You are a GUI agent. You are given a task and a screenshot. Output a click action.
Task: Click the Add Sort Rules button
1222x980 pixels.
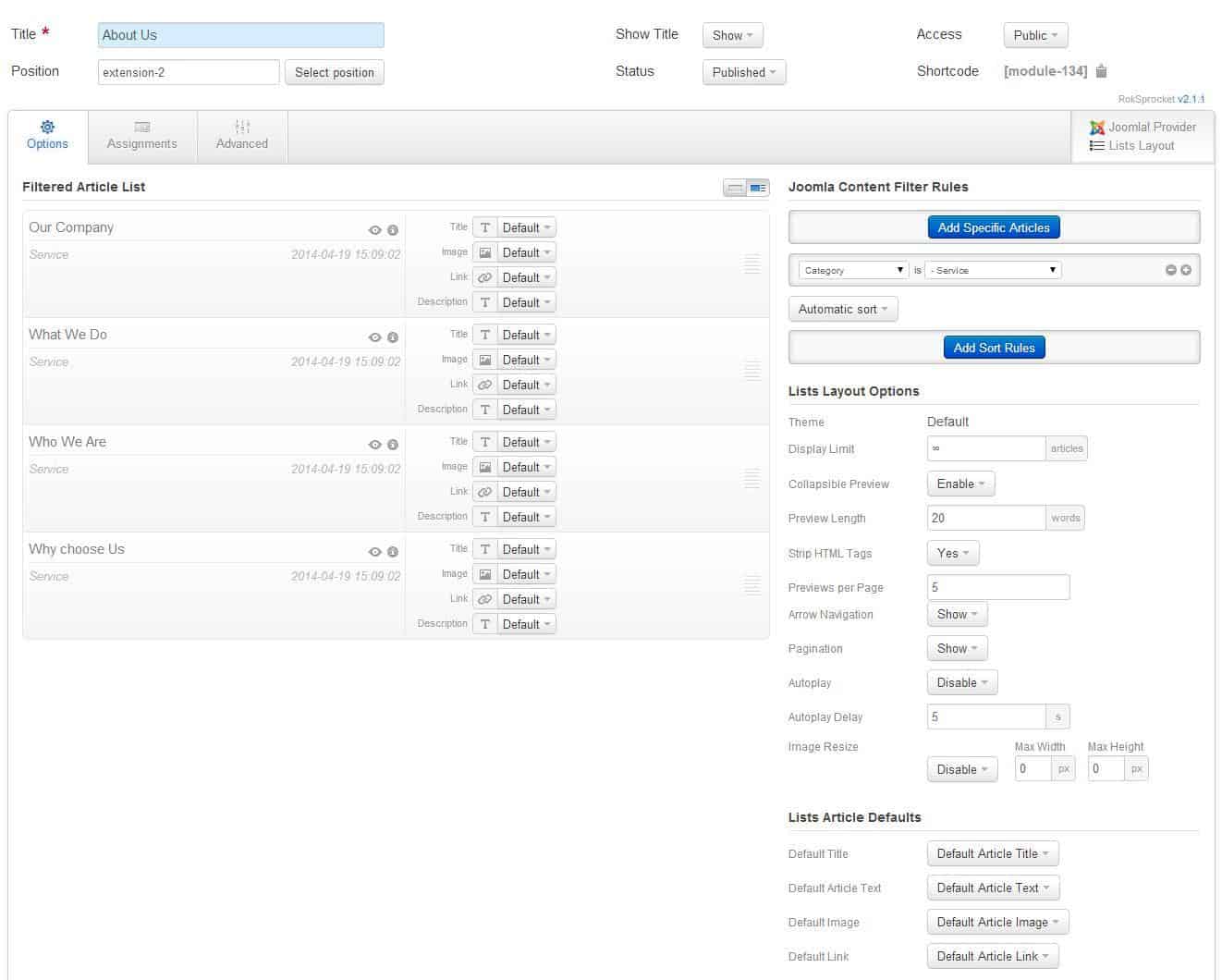coord(994,347)
